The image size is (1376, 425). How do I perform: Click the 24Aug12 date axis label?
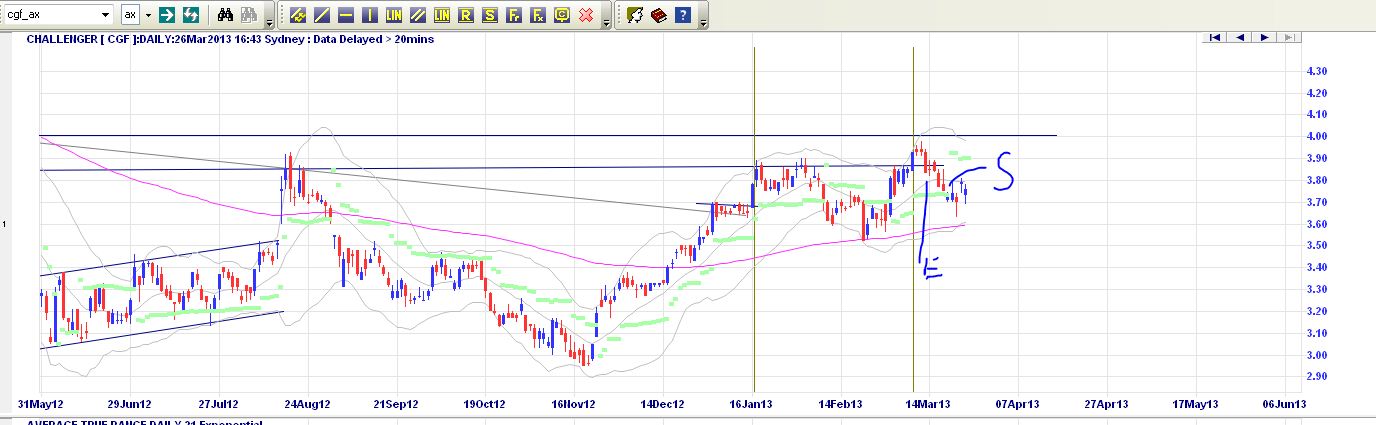[309, 405]
